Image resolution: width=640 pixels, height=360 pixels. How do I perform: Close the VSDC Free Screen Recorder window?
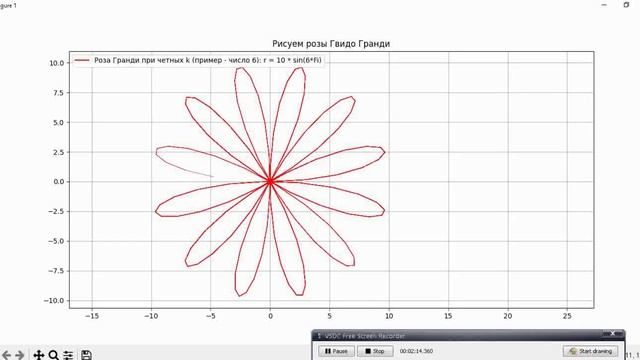tap(612, 334)
